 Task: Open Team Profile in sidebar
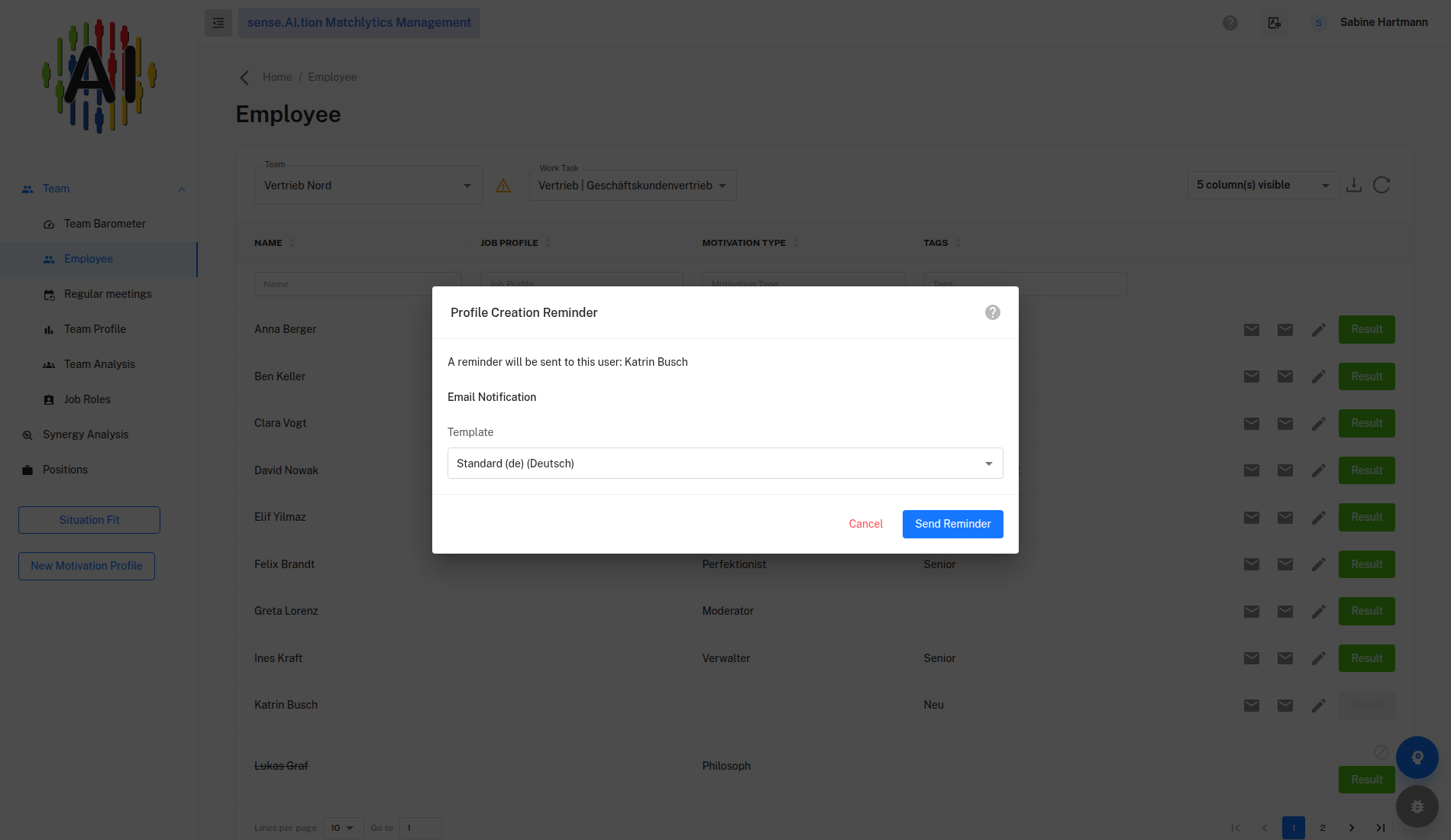click(95, 329)
